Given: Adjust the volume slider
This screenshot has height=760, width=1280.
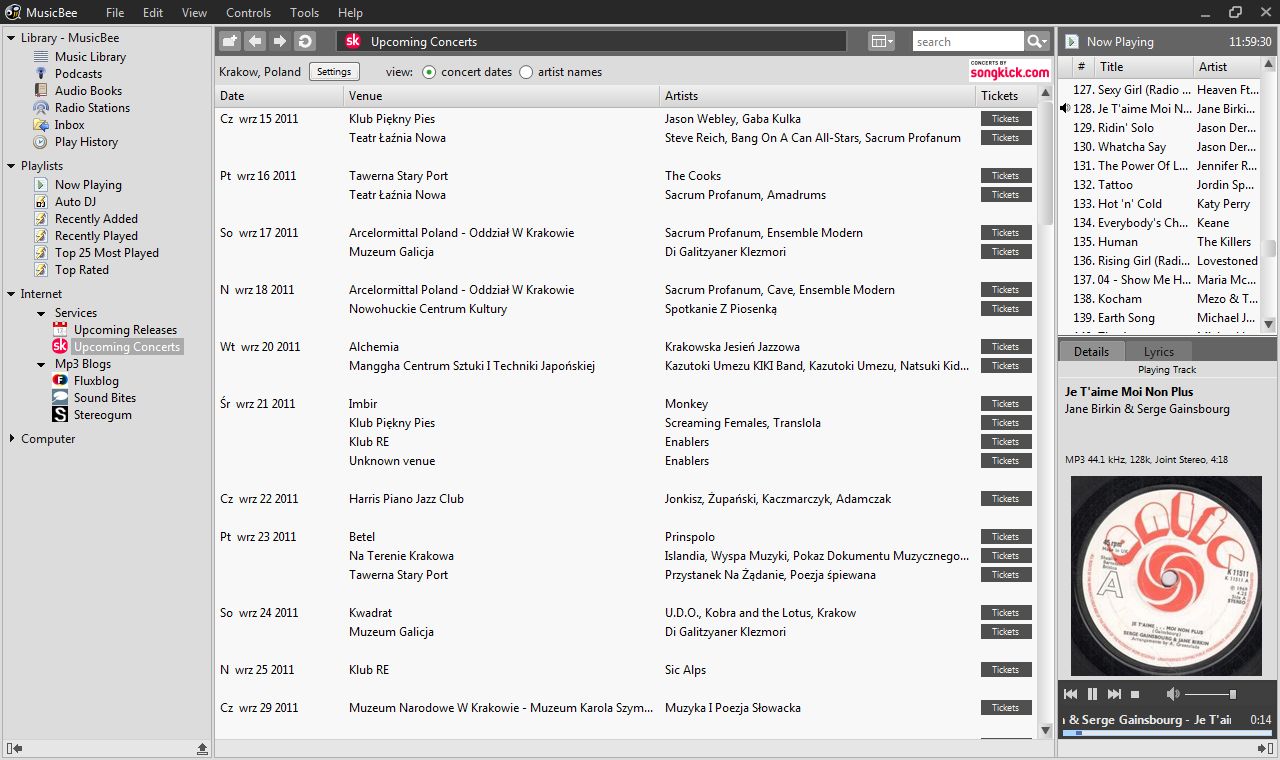Looking at the screenshot, I should (1212, 694).
